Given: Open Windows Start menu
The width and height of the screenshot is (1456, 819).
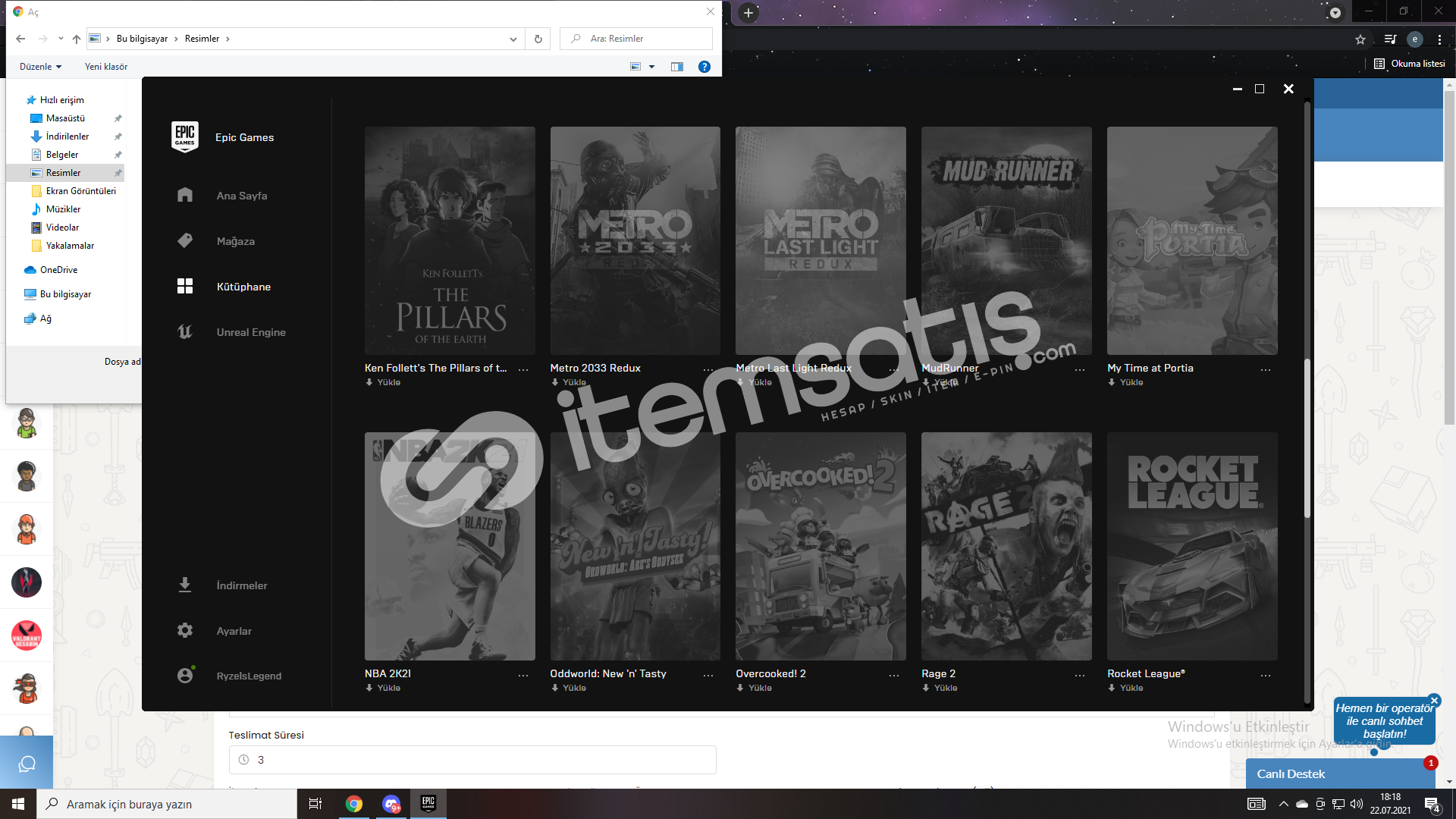Looking at the screenshot, I should pos(18,804).
